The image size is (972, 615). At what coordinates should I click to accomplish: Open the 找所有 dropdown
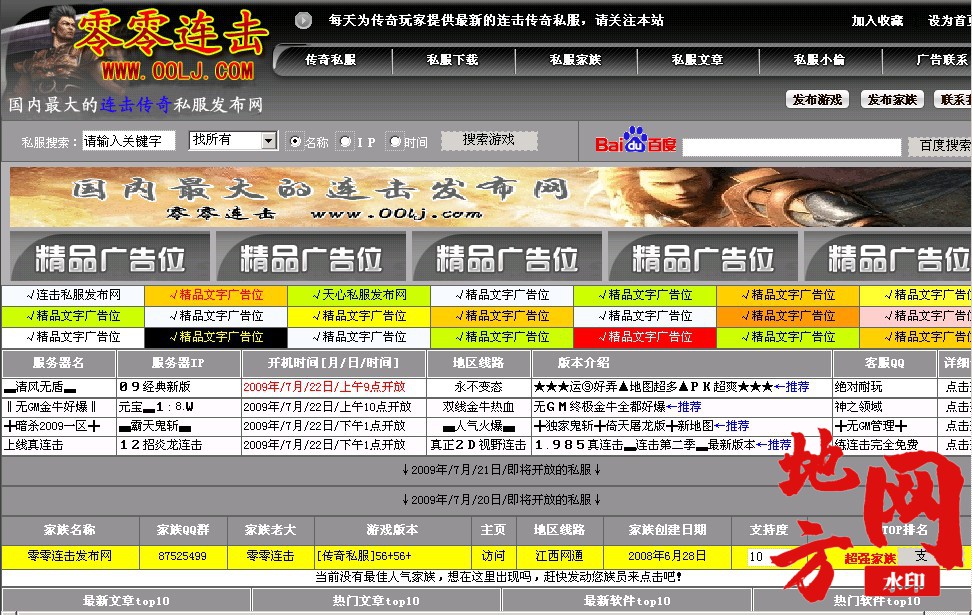(x=232, y=141)
